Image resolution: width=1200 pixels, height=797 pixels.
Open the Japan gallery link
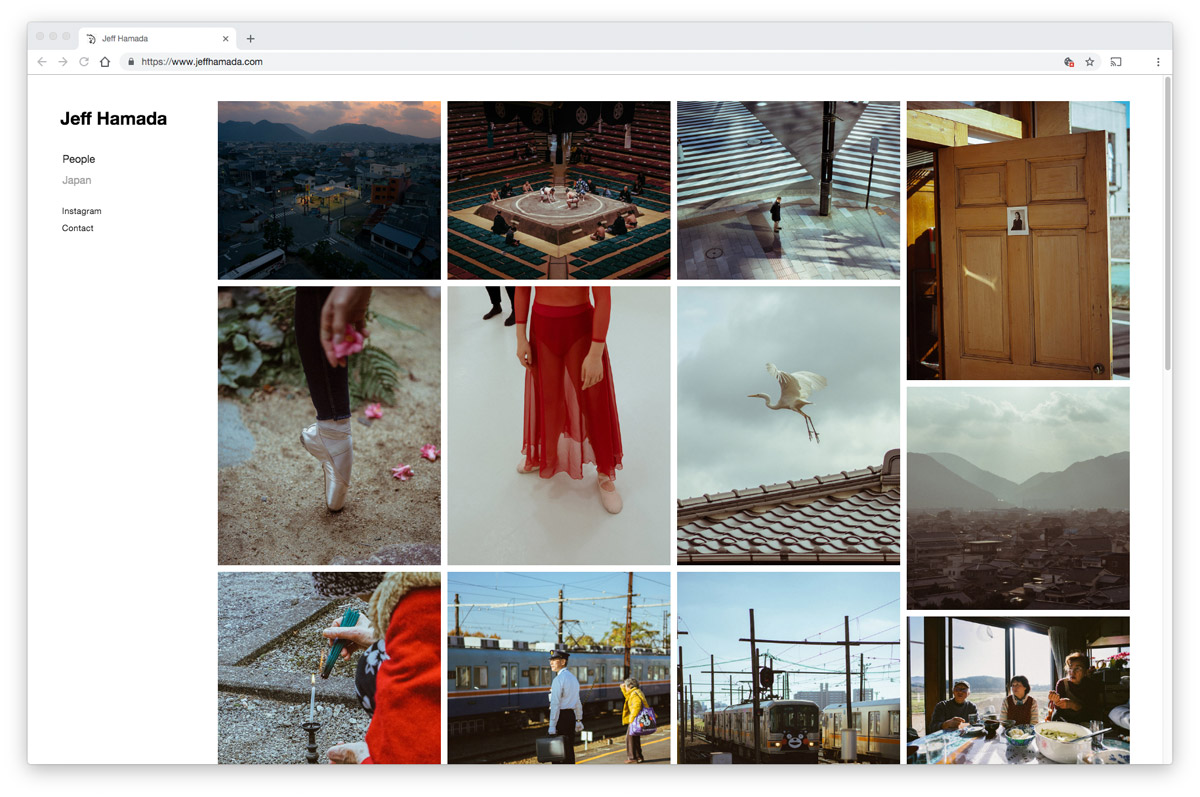tap(77, 181)
